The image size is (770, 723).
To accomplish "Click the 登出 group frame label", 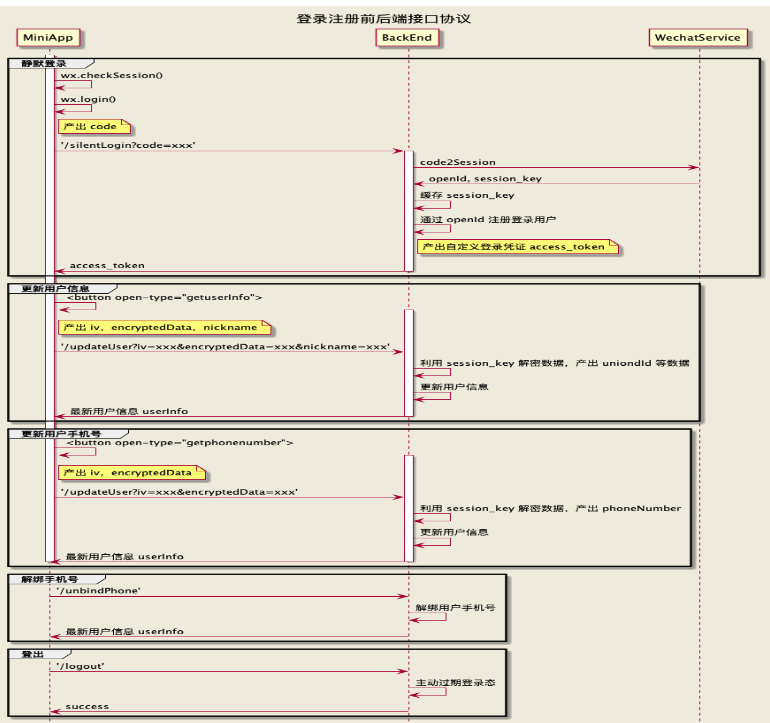I will tap(33, 655).
